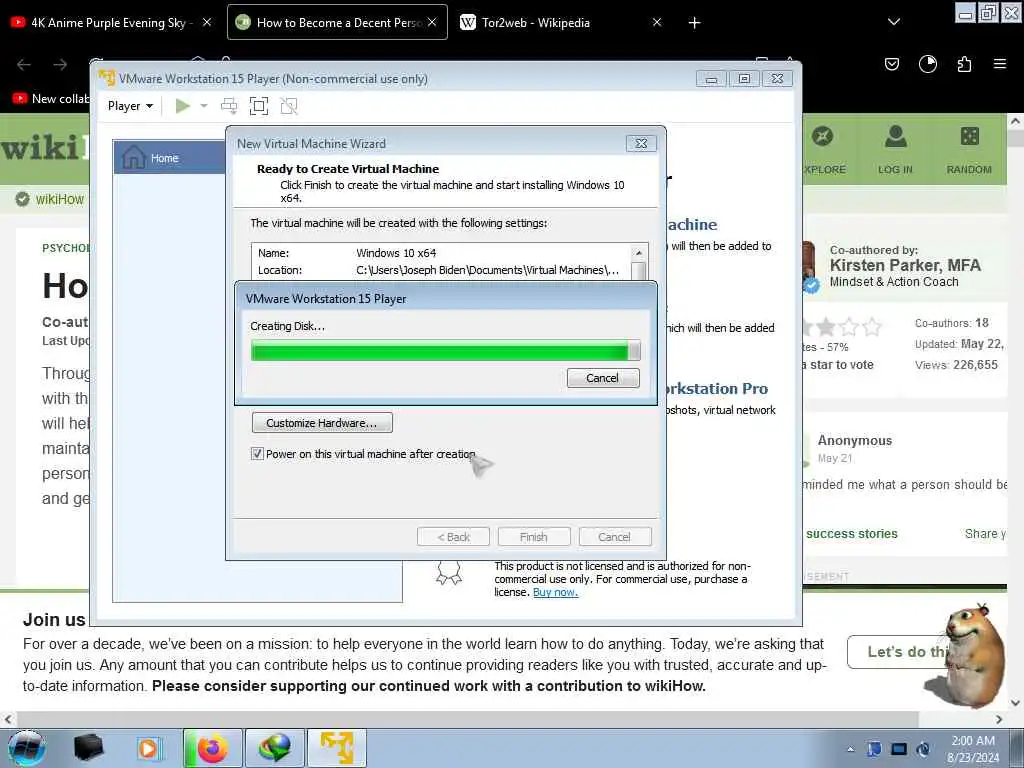The width and height of the screenshot is (1024, 768).
Task: Open the Firefox extensions puzzle icon
Action: click(964, 64)
